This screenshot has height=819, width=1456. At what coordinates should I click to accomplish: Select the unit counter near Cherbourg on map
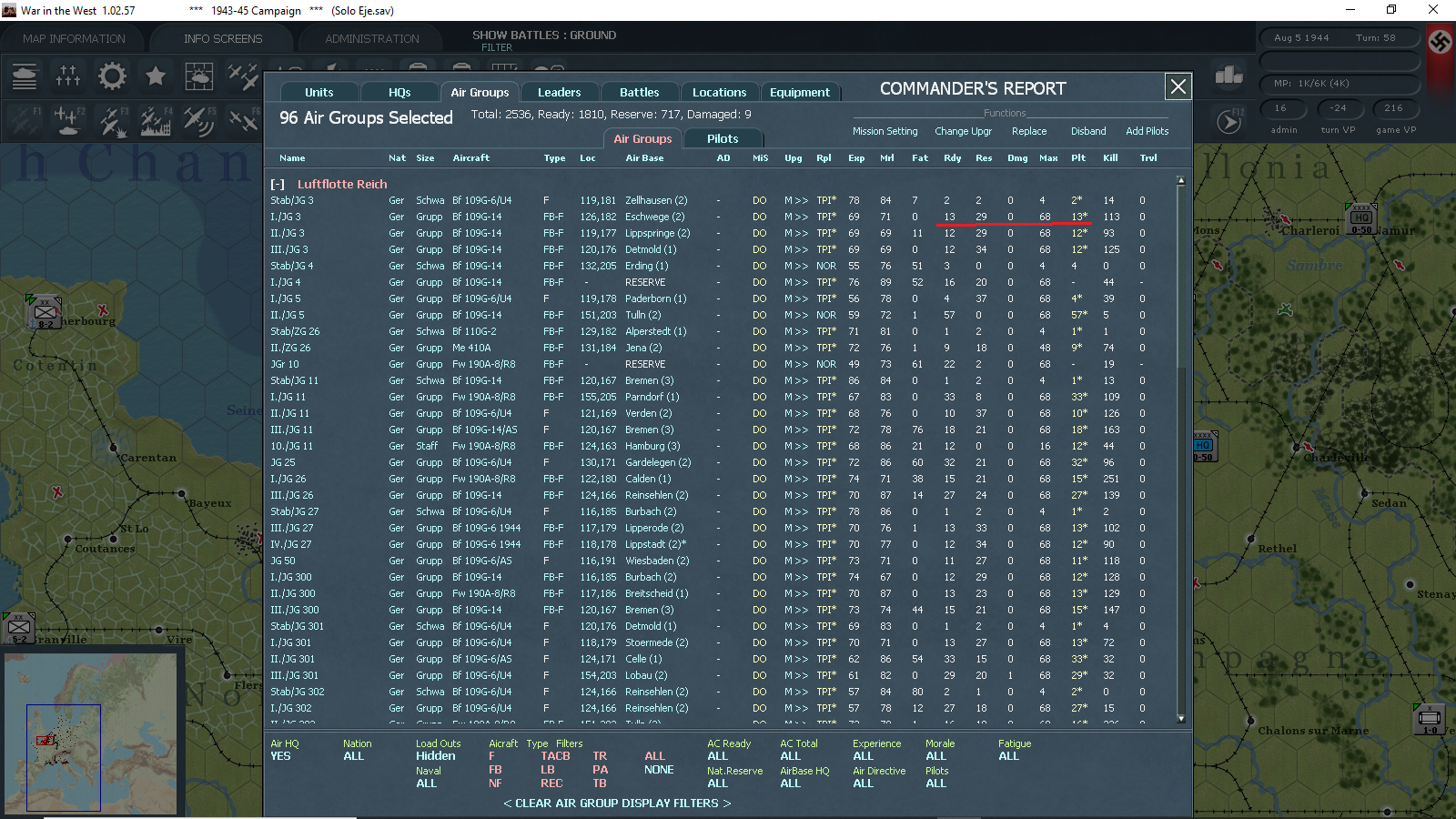pos(45,311)
